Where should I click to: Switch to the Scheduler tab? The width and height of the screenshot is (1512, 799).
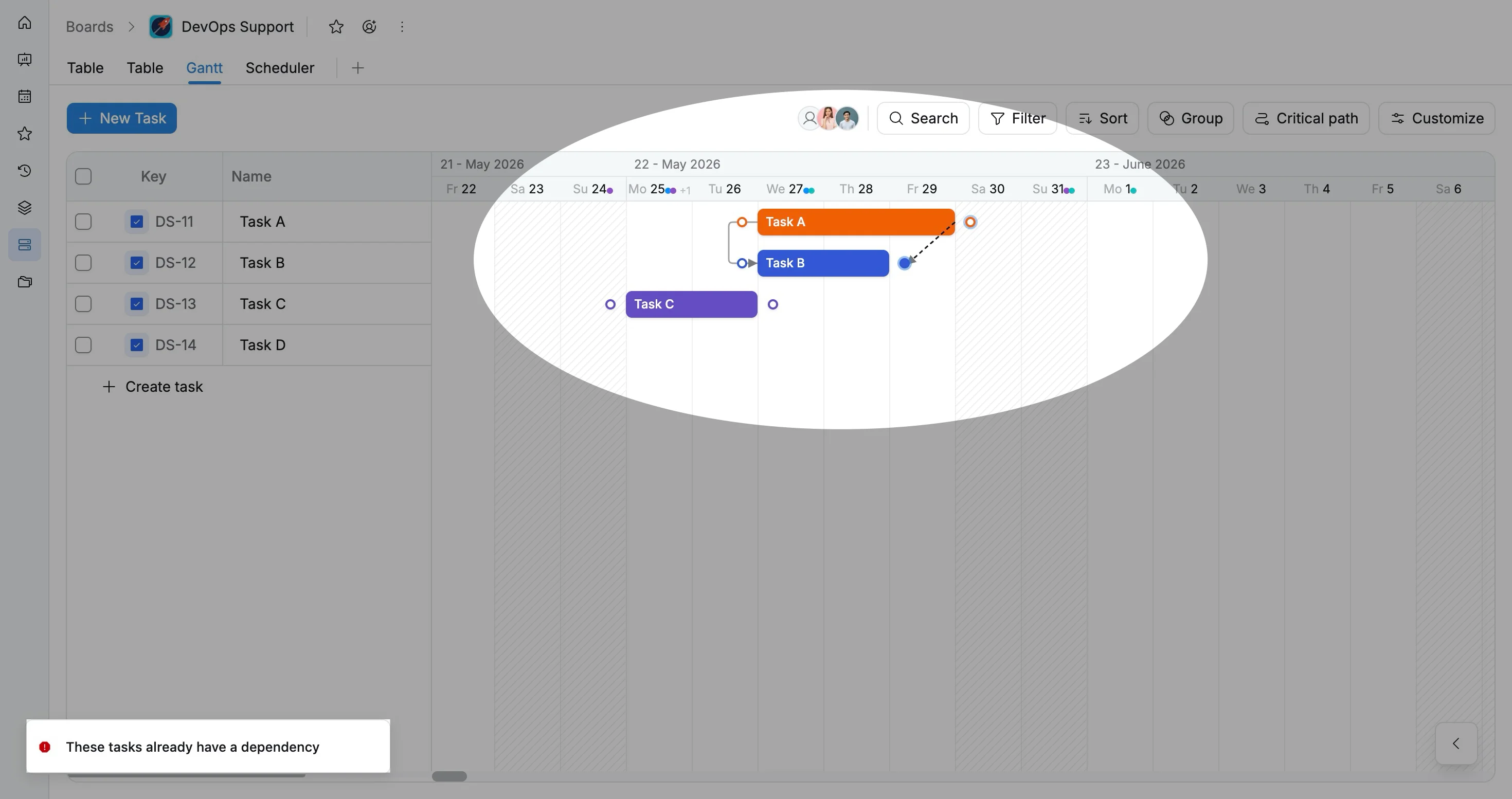click(280, 68)
